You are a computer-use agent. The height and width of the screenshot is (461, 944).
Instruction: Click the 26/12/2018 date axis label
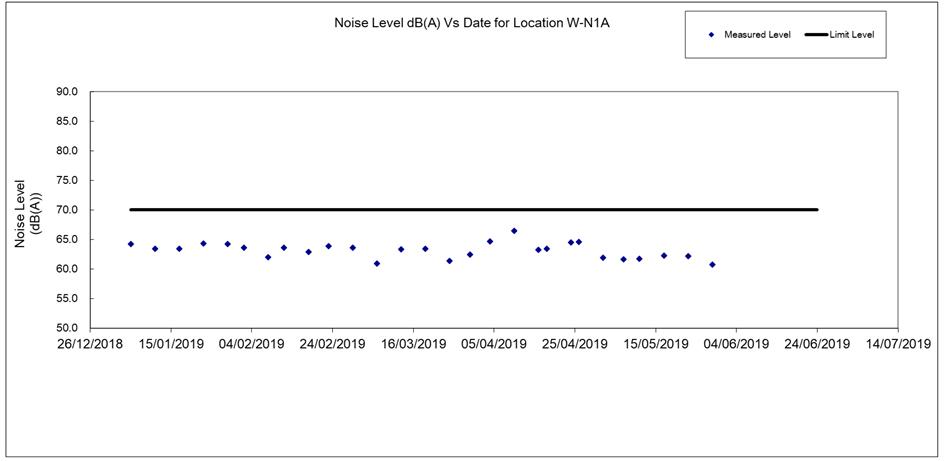tap(90, 344)
